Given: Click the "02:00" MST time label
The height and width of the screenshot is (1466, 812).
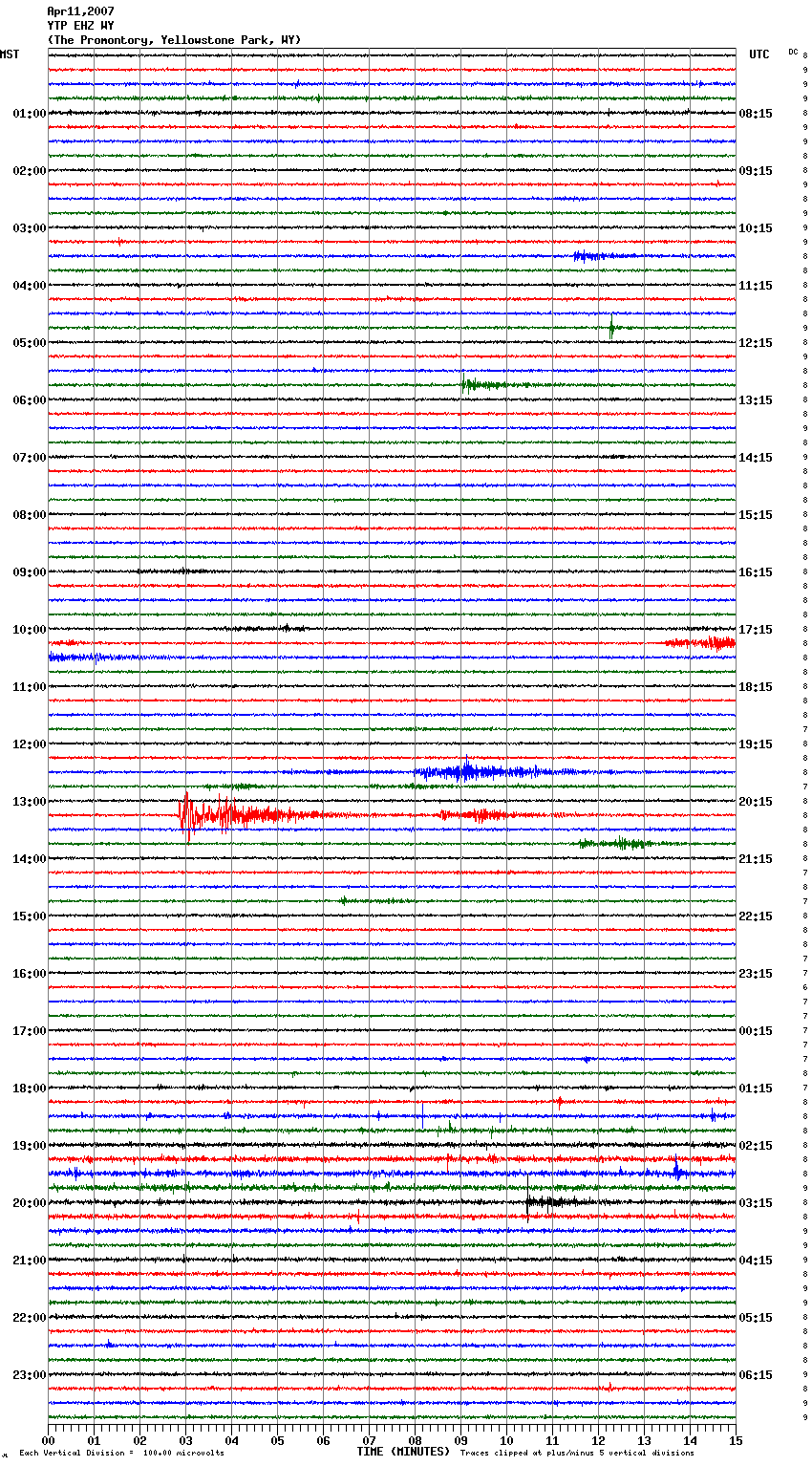Looking at the screenshot, I should [x=30, y=171].
